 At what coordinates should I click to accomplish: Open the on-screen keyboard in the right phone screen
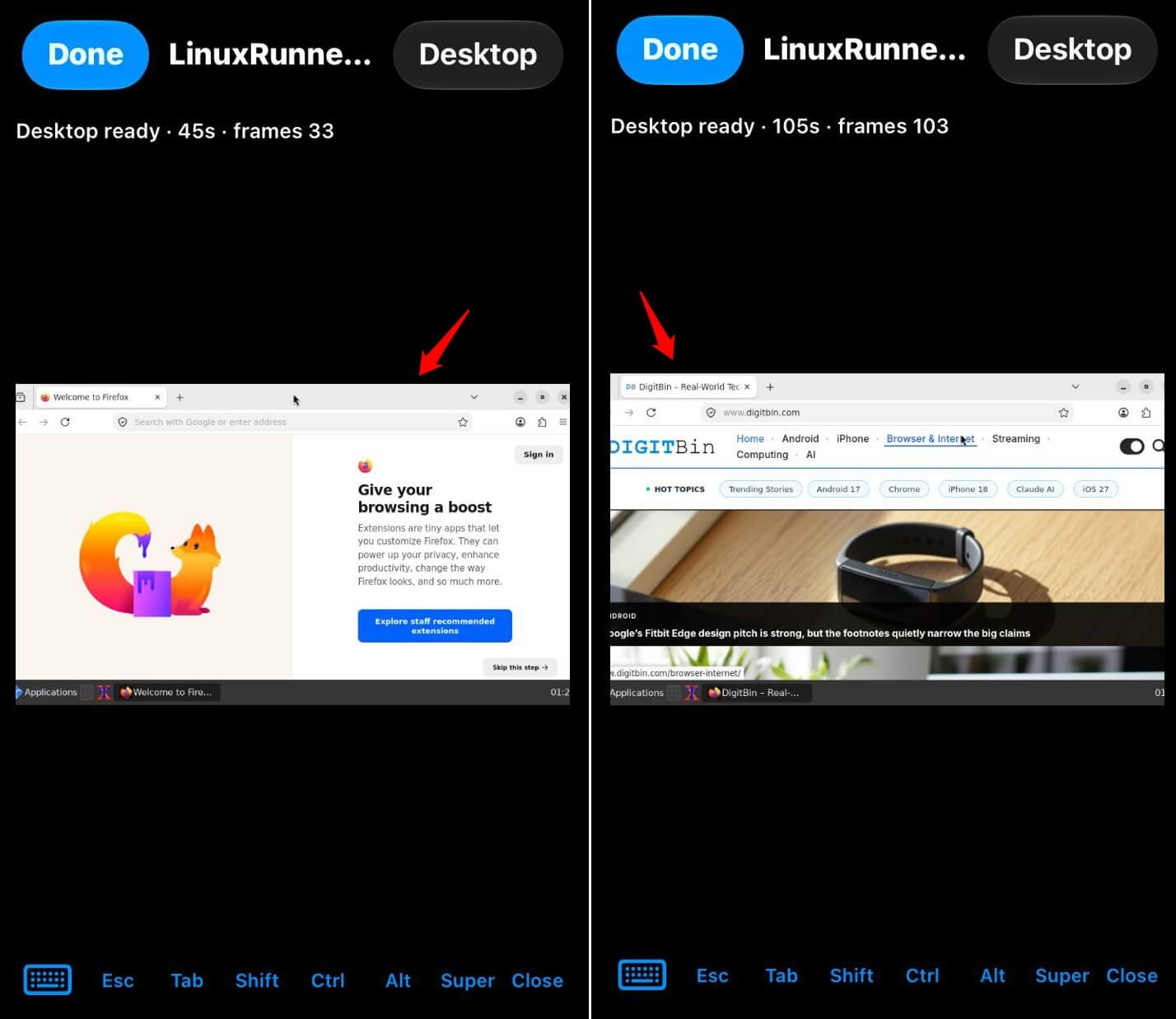click(642, 975)
